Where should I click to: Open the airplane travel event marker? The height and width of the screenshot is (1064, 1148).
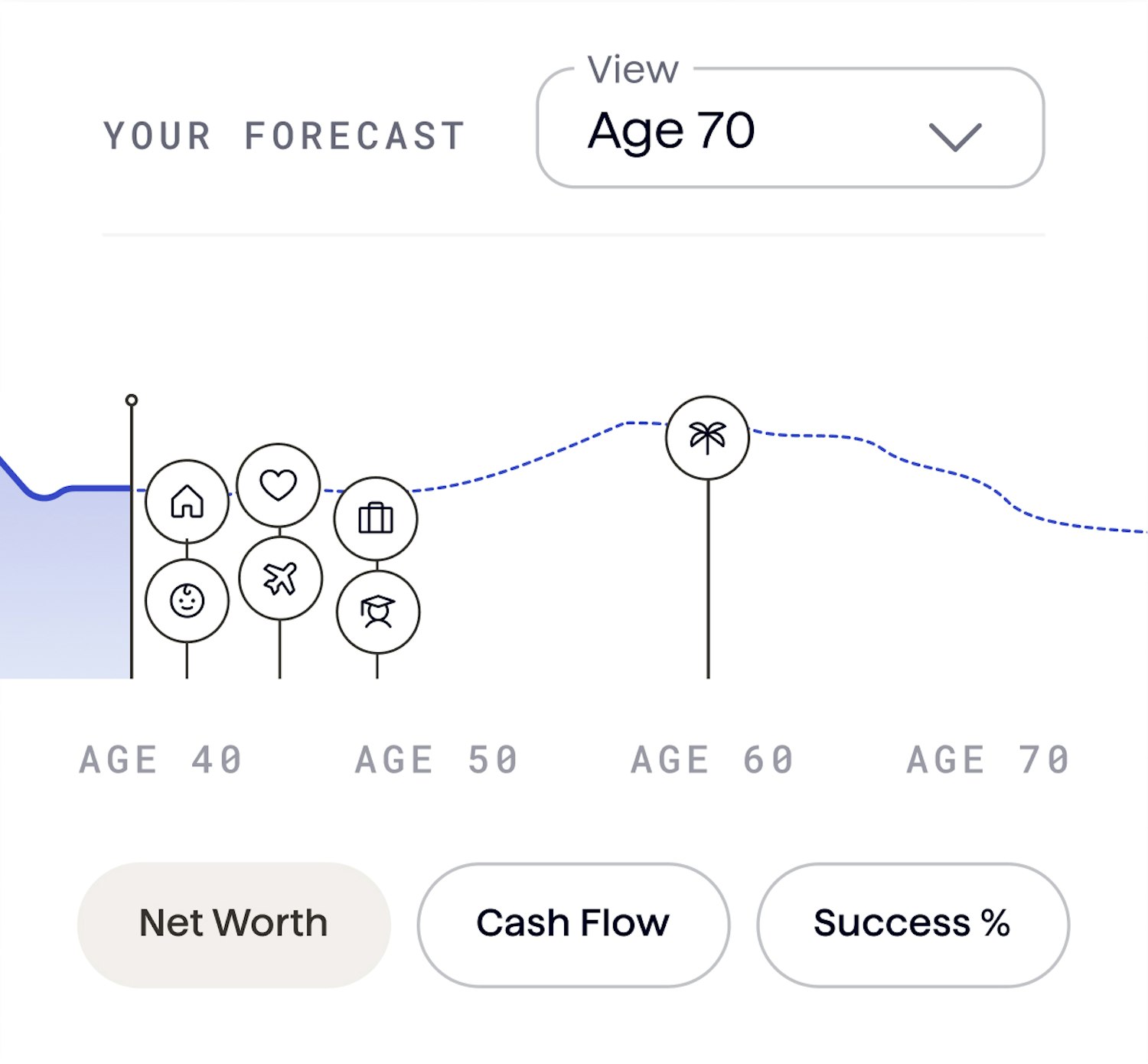[x=280, y=578]
